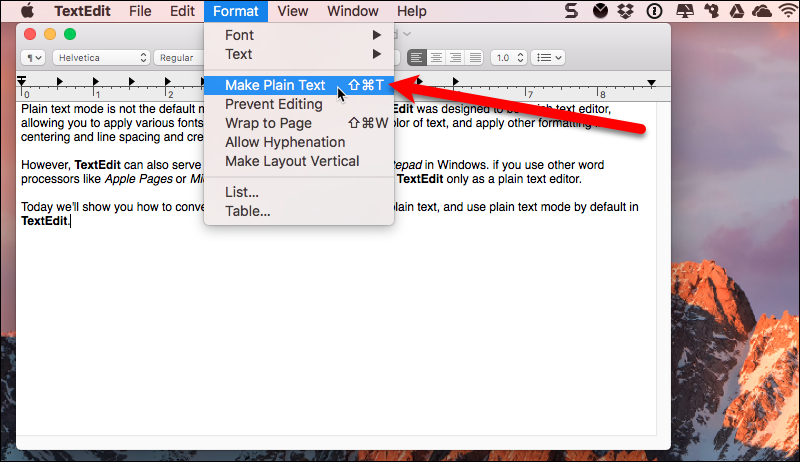The image size is (800, 462).
Task: Center the text with the center-align icon
Action: (x=436, y=58)
